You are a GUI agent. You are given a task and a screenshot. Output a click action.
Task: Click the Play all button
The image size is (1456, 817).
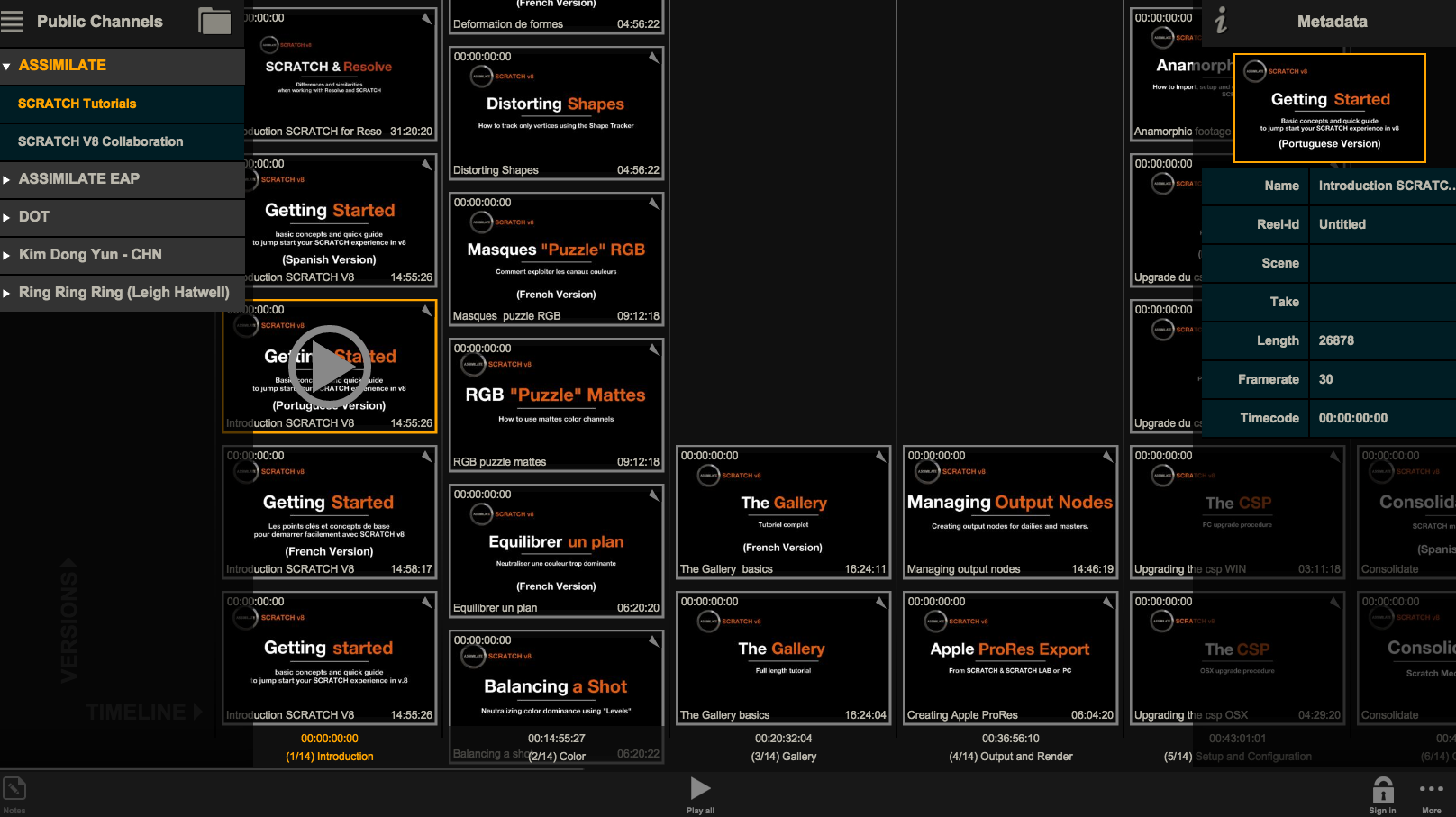[700, 789]
